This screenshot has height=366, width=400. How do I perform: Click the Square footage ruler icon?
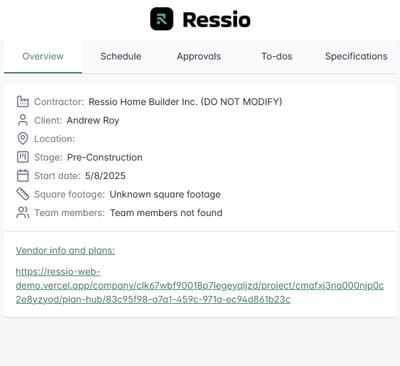point(23,194)
